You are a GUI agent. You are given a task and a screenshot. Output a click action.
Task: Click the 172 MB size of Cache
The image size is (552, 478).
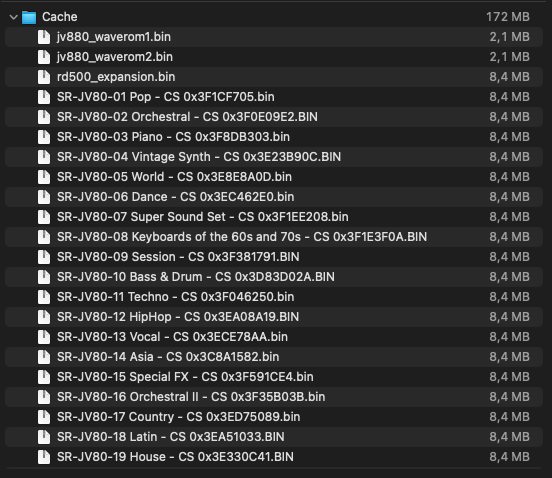(508, 17)
